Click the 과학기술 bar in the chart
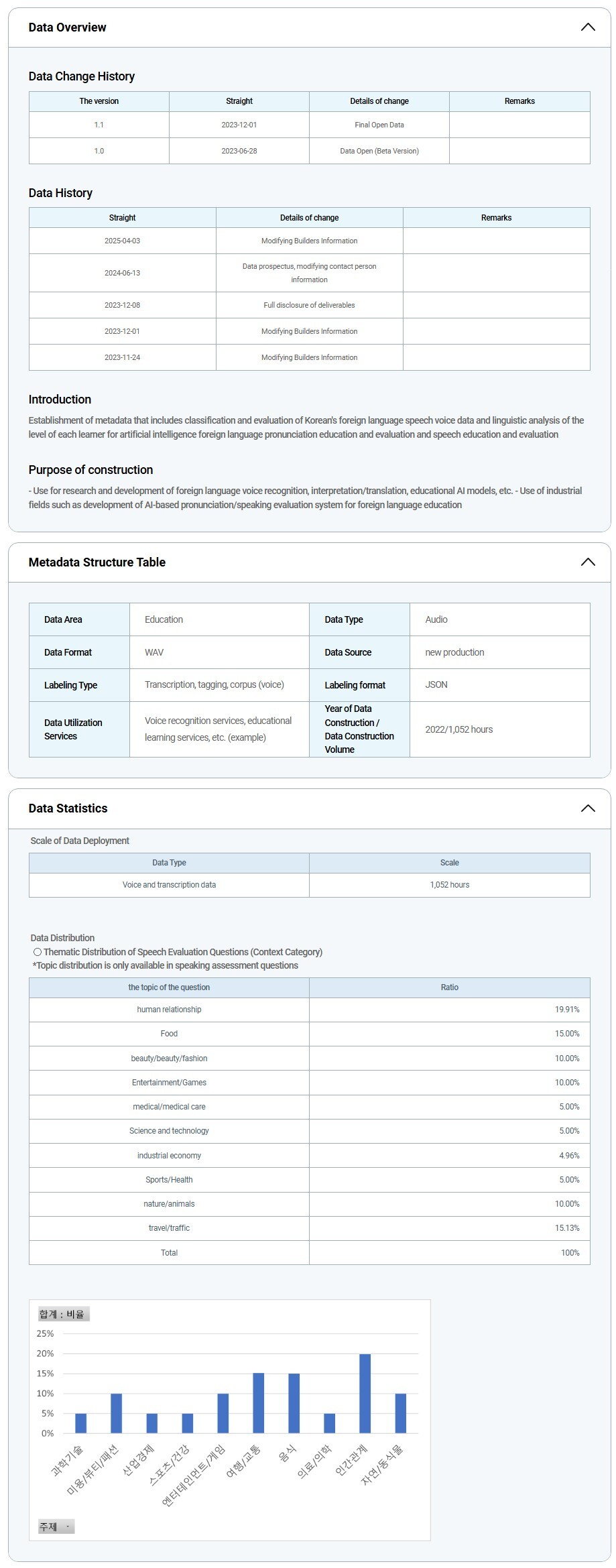The height and width of the screenshot is (1568, 616). point(80,1423)
